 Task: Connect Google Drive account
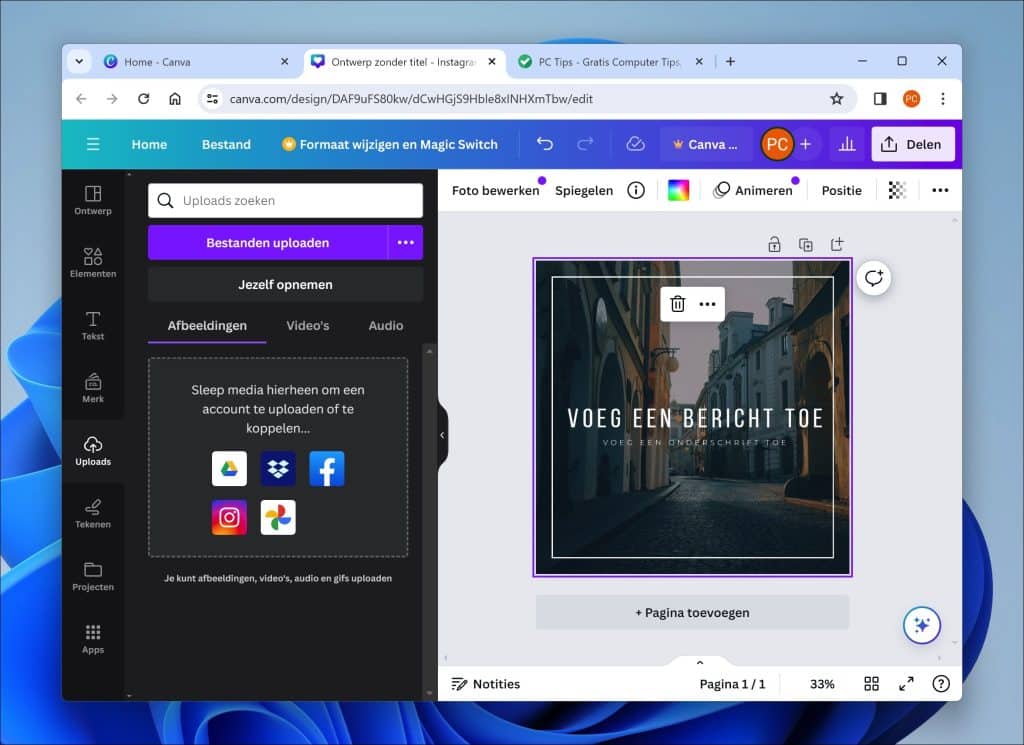(x=229, y=468)
